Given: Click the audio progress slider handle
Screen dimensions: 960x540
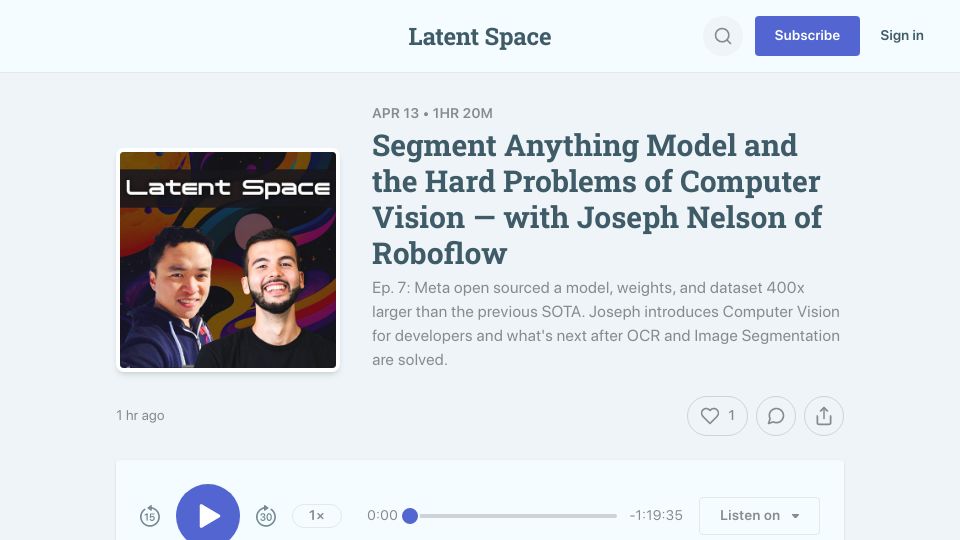Looking at the screenshot, I should (410, 516).
